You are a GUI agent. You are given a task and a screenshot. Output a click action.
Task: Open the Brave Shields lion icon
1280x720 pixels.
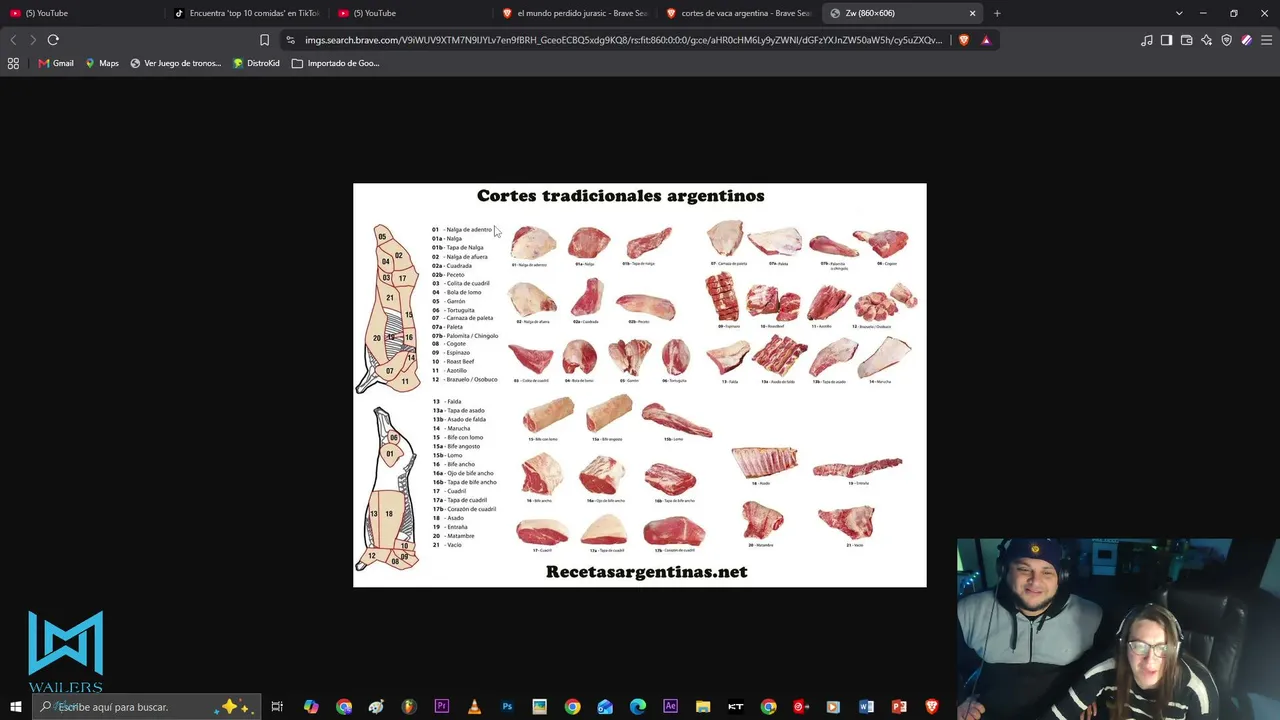964,40
